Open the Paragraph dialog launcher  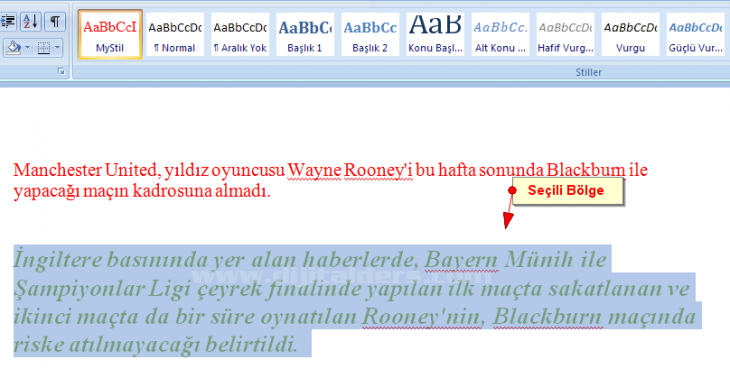[x=61, y=72]
